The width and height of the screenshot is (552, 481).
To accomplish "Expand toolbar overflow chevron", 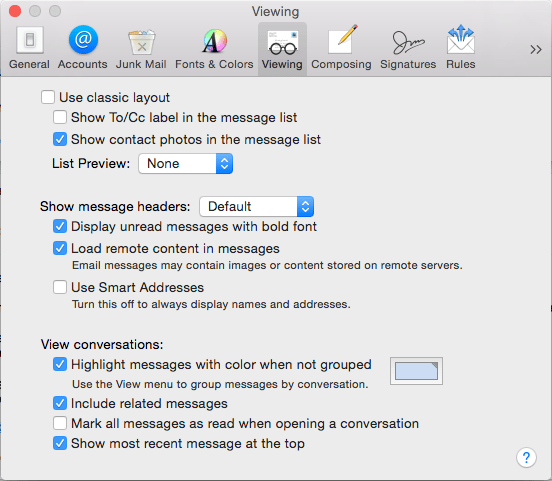I will pyautogui.click(x=536, y=49).
